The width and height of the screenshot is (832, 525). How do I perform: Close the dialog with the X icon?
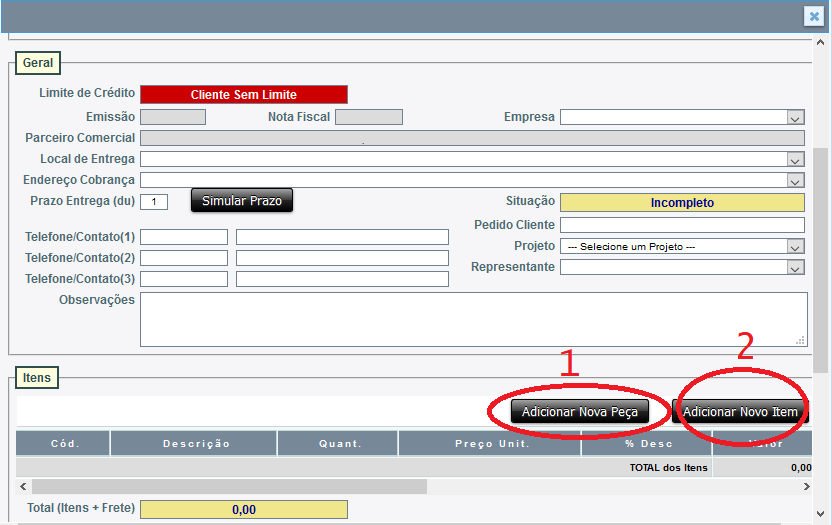coord(814,16)
